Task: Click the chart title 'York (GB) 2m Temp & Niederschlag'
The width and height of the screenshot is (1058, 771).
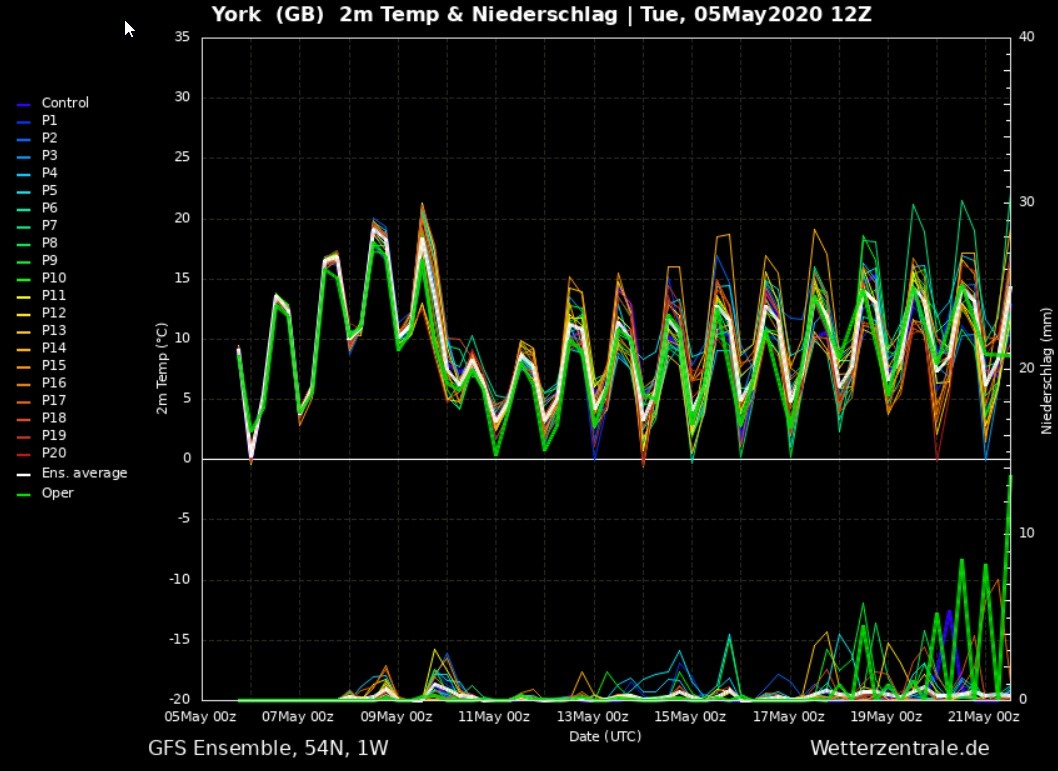Action: (x=414, y=14)
